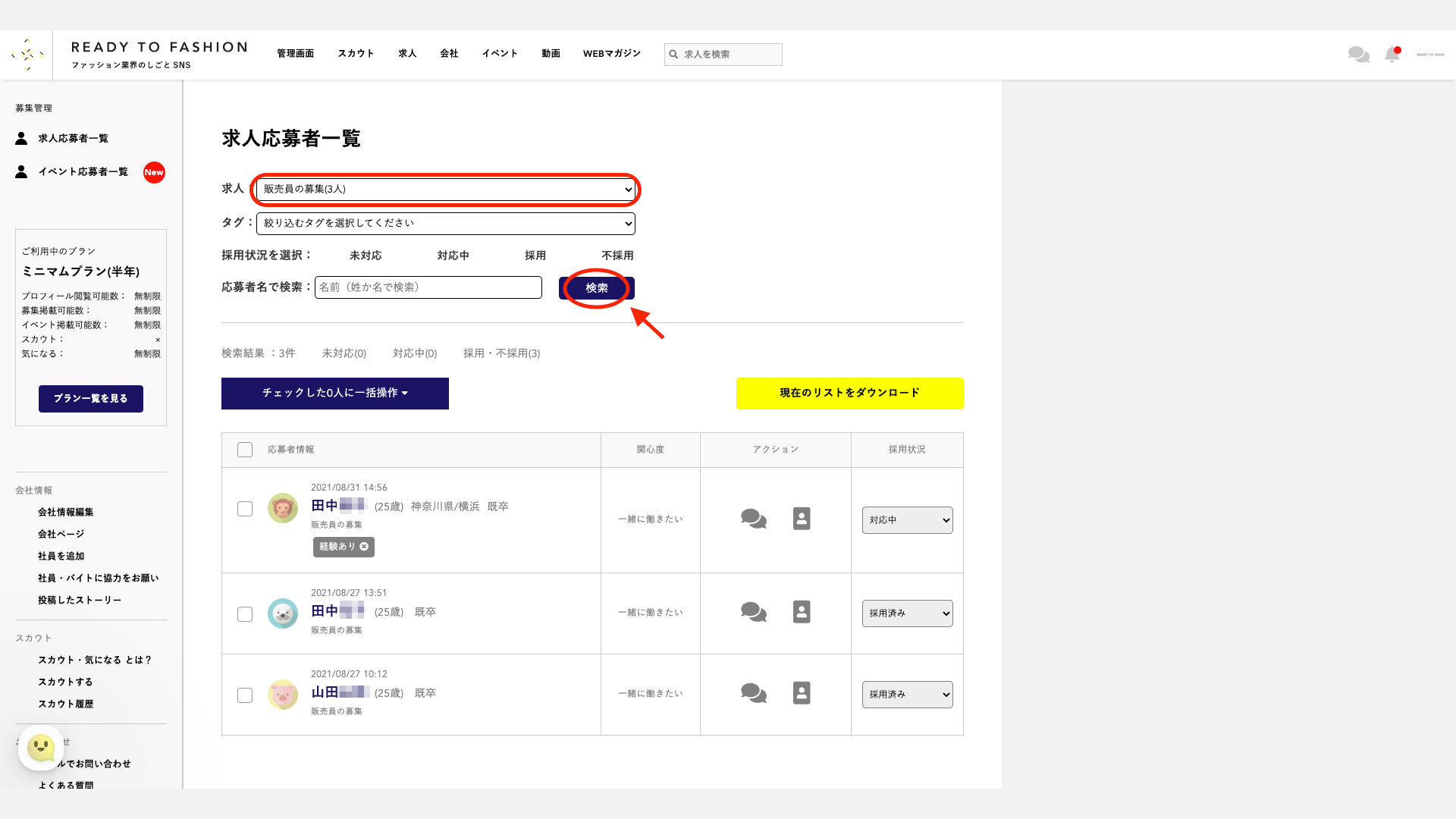
Task: View profile card of first applicant 田中
Action: 802,519
